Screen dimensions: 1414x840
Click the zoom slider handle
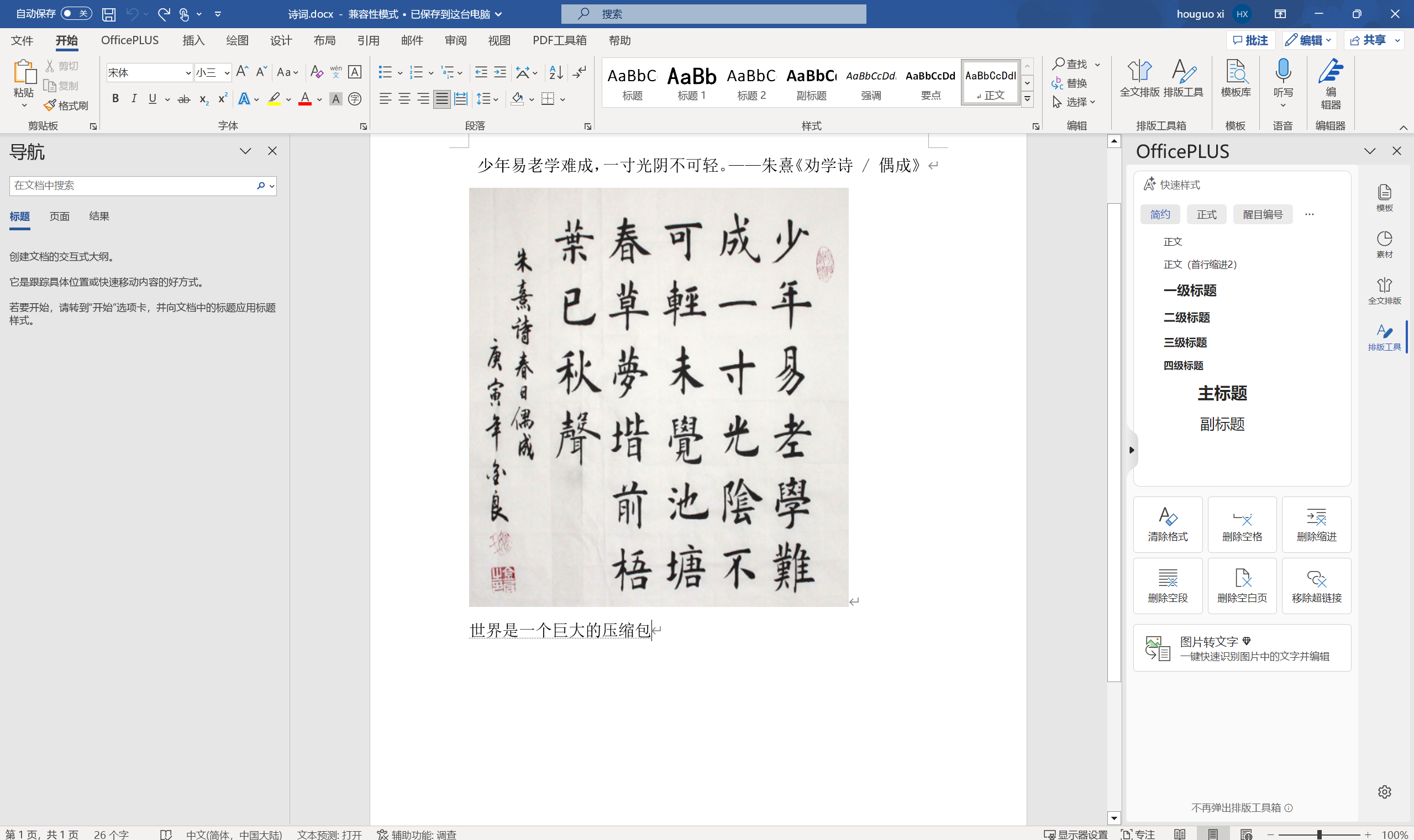[1319, 834]
